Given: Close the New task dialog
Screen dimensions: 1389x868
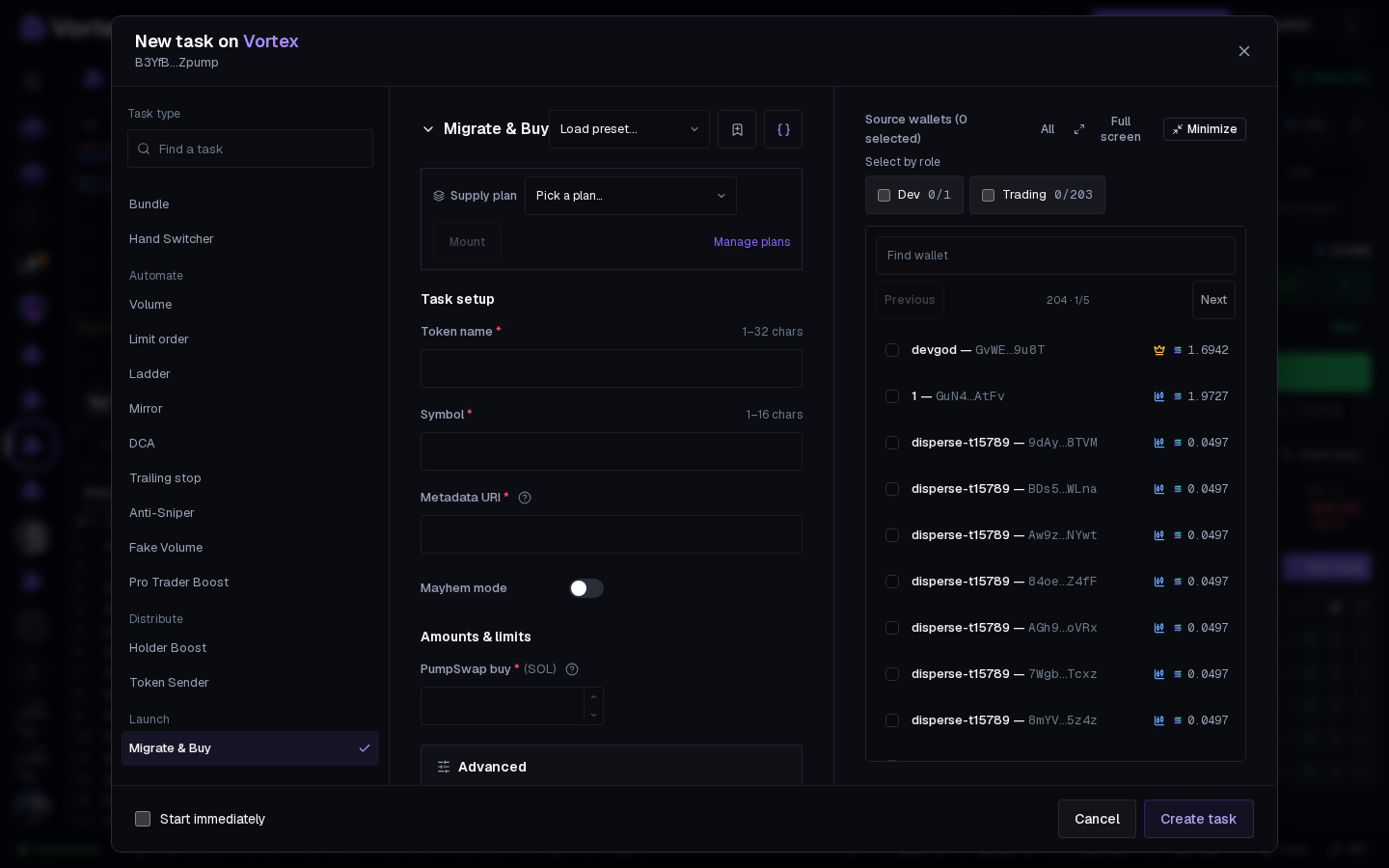Looking at the screenshot, I should click(1244, 51).
